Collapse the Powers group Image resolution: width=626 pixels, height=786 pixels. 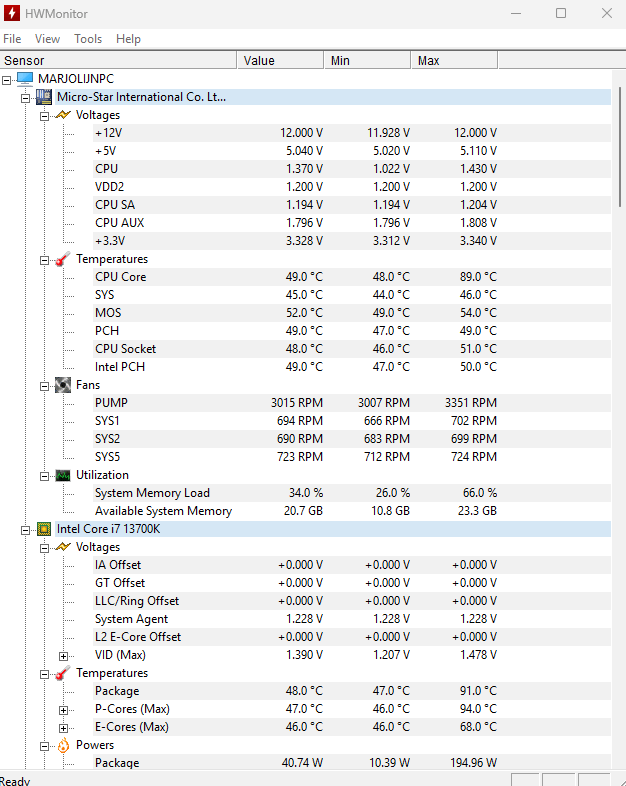(44, 746)
